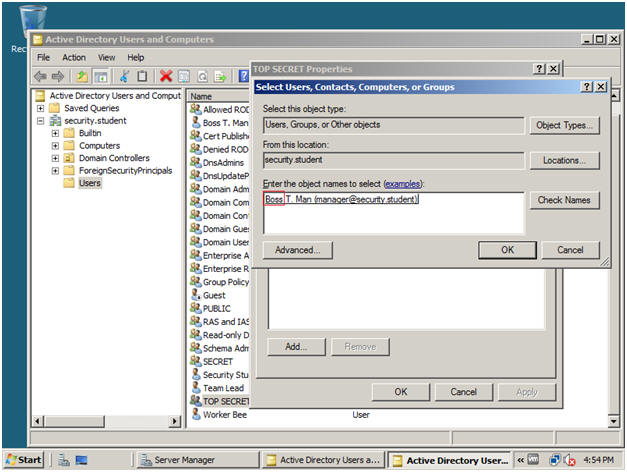Click the Server Manager quick launch icon
The height and width of the screenshot is (472, 627).
(64, 460)
